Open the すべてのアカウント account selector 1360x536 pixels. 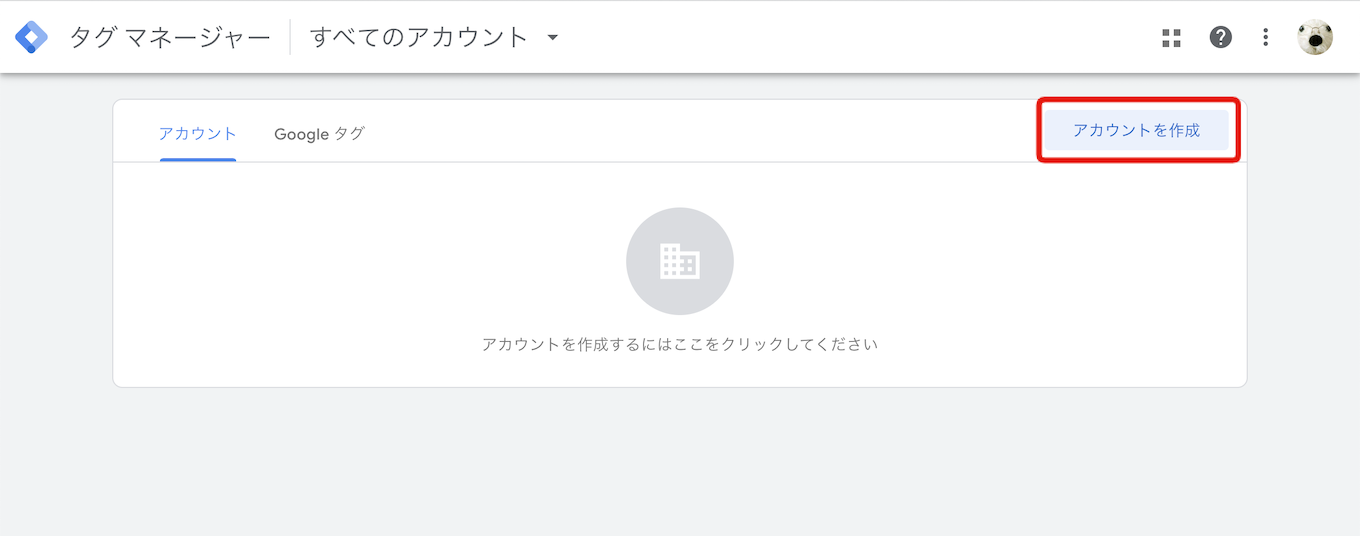coord(434,37)
